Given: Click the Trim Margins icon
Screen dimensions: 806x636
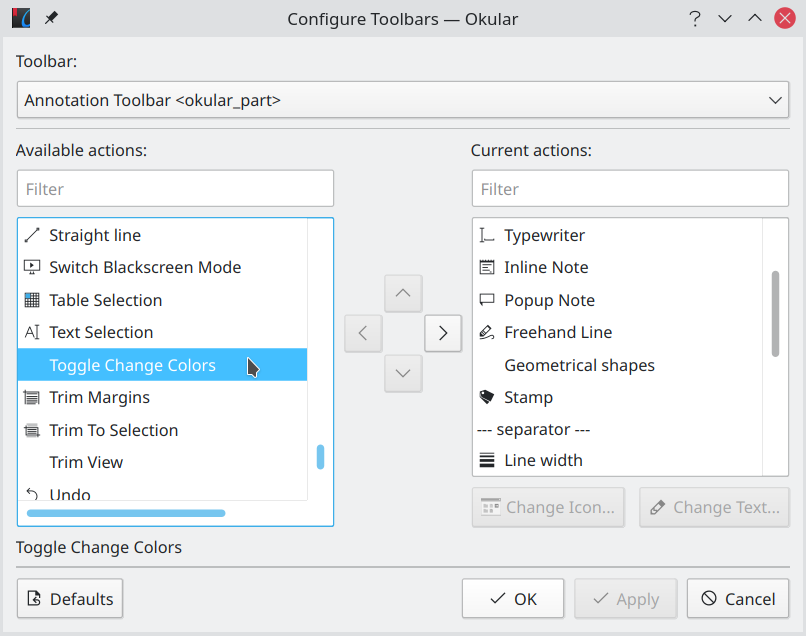Looking at the screenshot, I should [32, 397].
